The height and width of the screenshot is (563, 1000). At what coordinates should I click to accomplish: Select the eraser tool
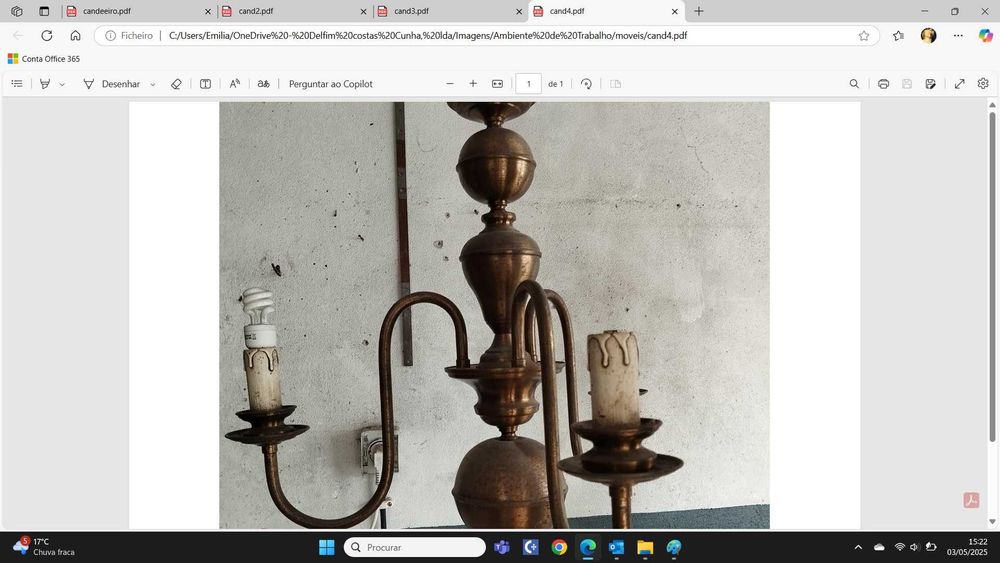tap(176, 84)
